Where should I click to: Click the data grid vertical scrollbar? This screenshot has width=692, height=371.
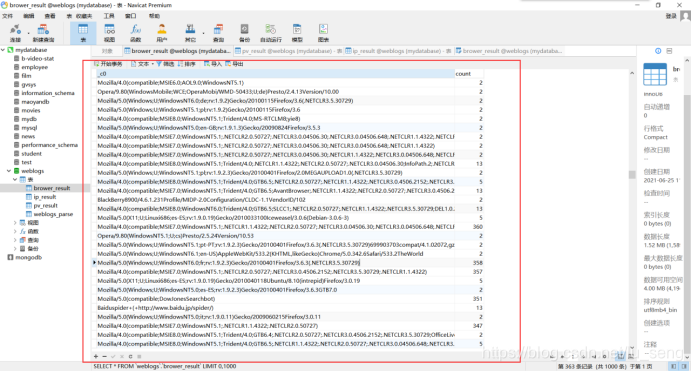(x=632, y=175)
